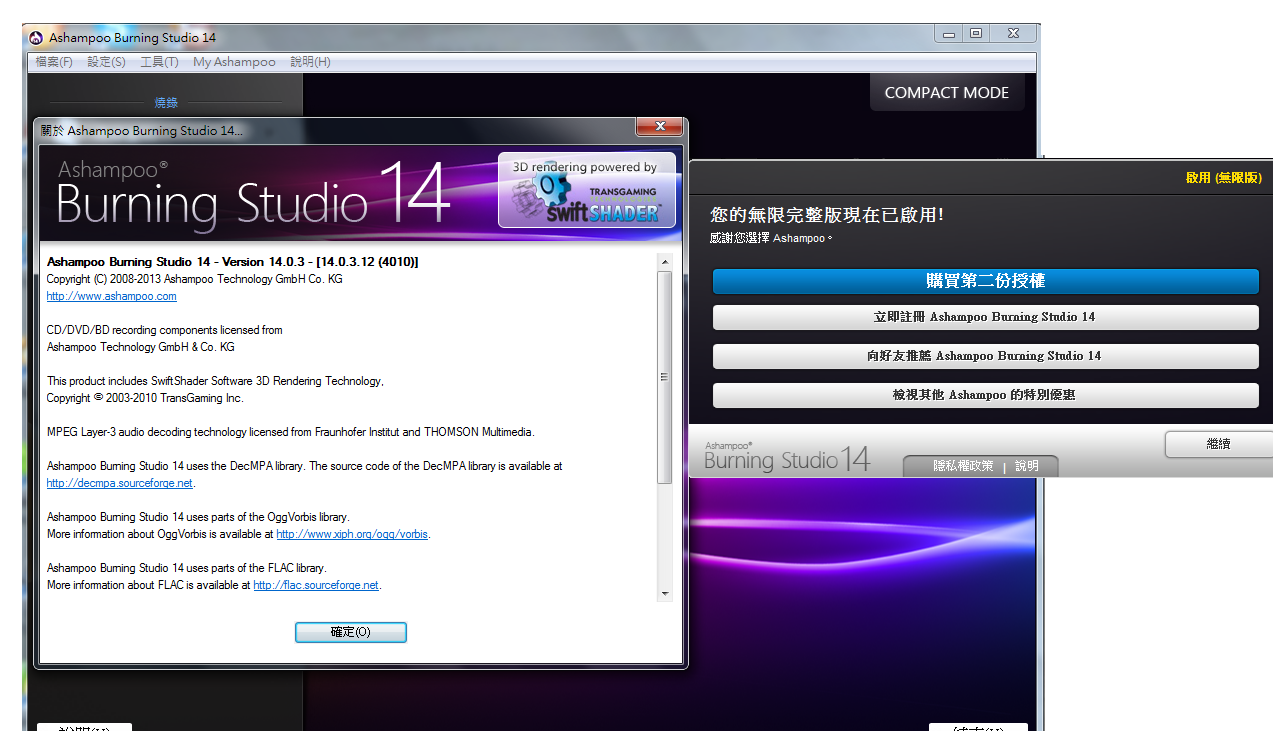Open the 說明(H) menu
Image resolution: width=1273 pixels, height=731 pixels.
point(310,62)
